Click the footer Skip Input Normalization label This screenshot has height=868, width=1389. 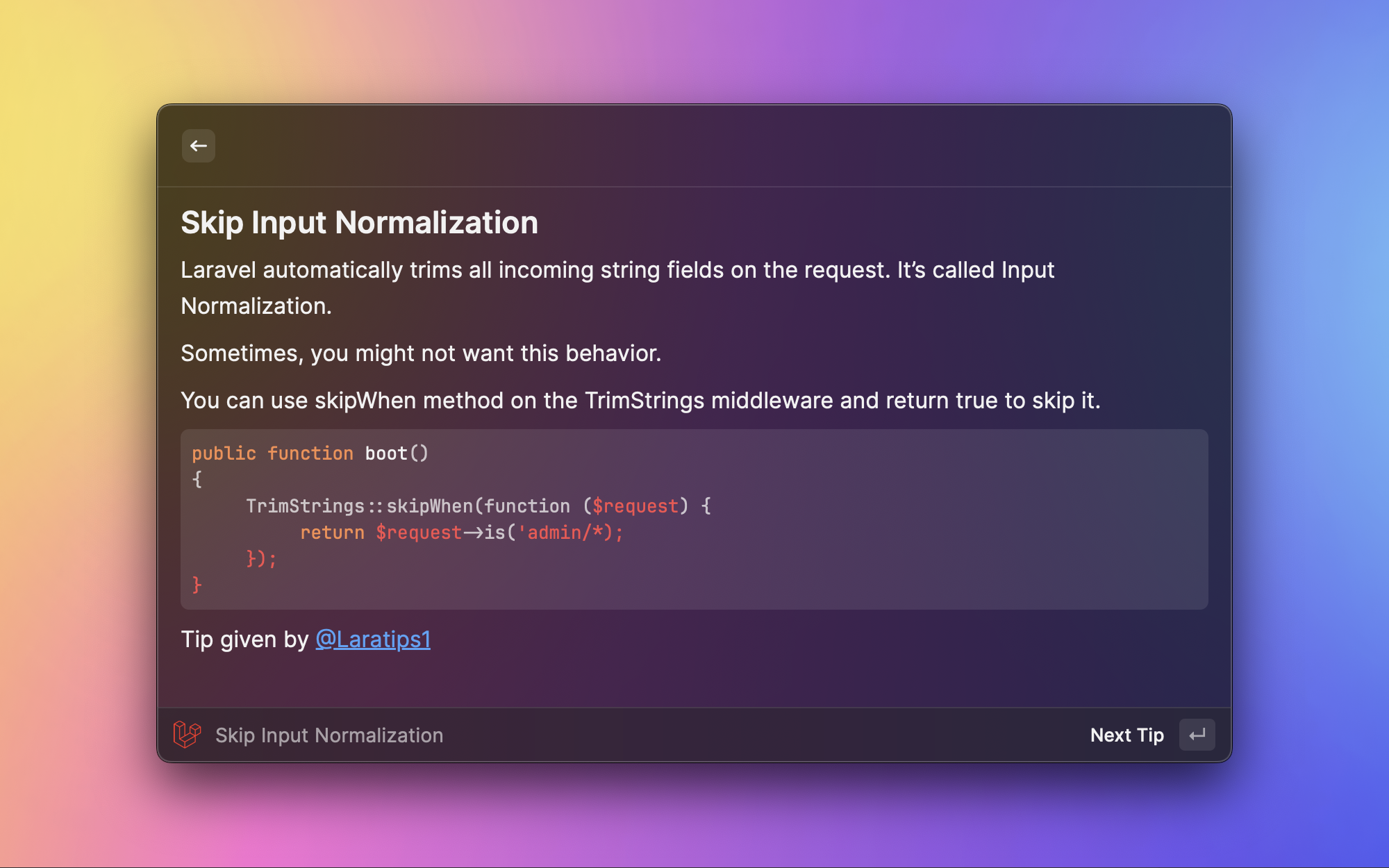tap(328, 735)
